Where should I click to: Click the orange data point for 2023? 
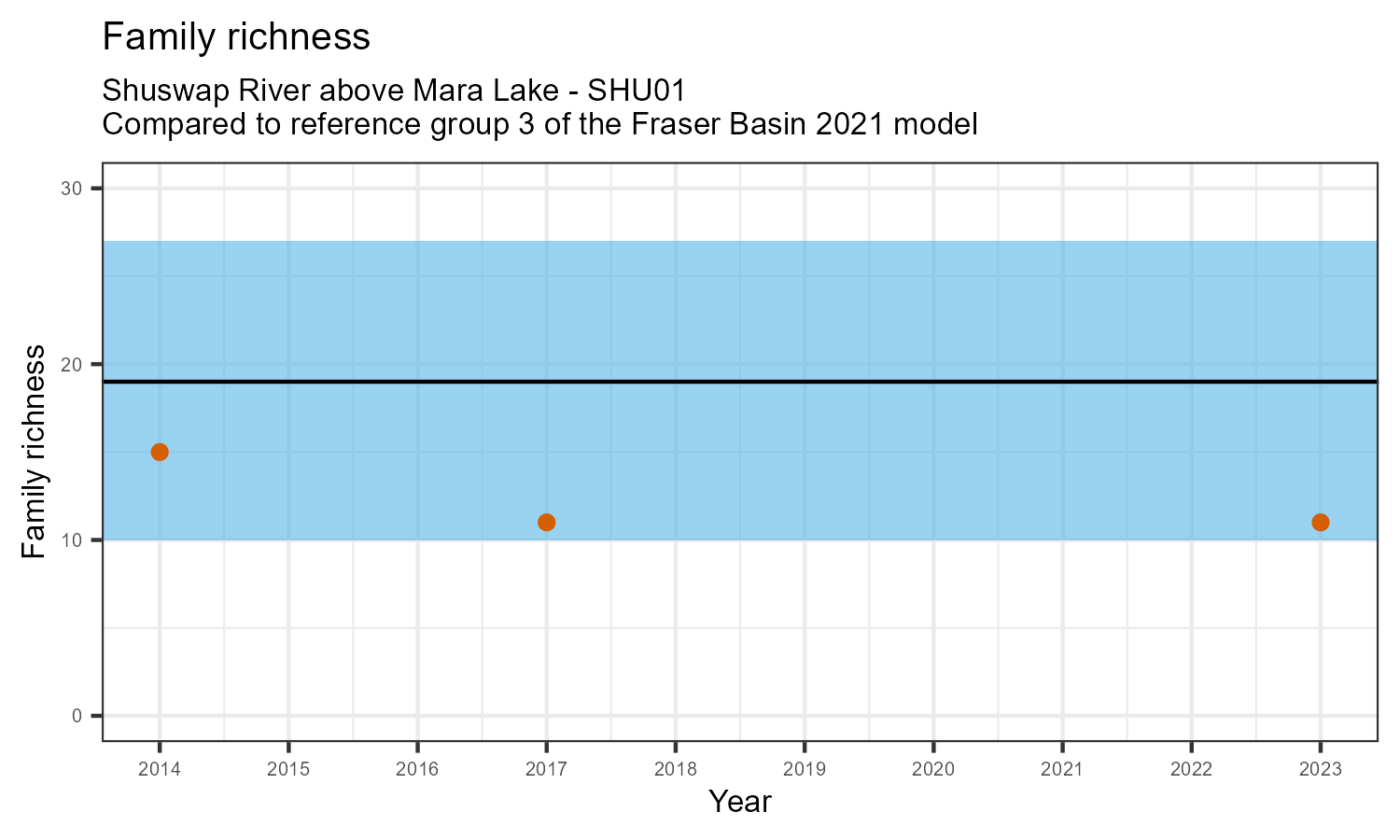click(1320, 522)
